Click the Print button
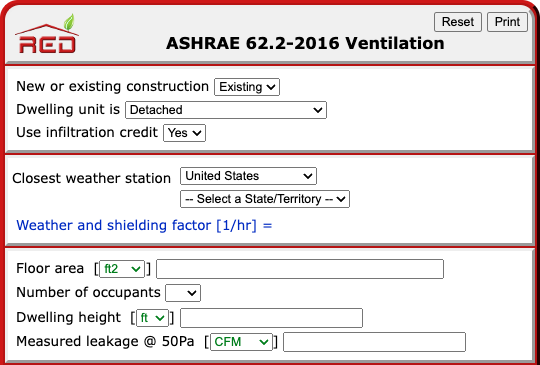The height and width of the screenshot is (365, 540). click(x=507, y=22)
